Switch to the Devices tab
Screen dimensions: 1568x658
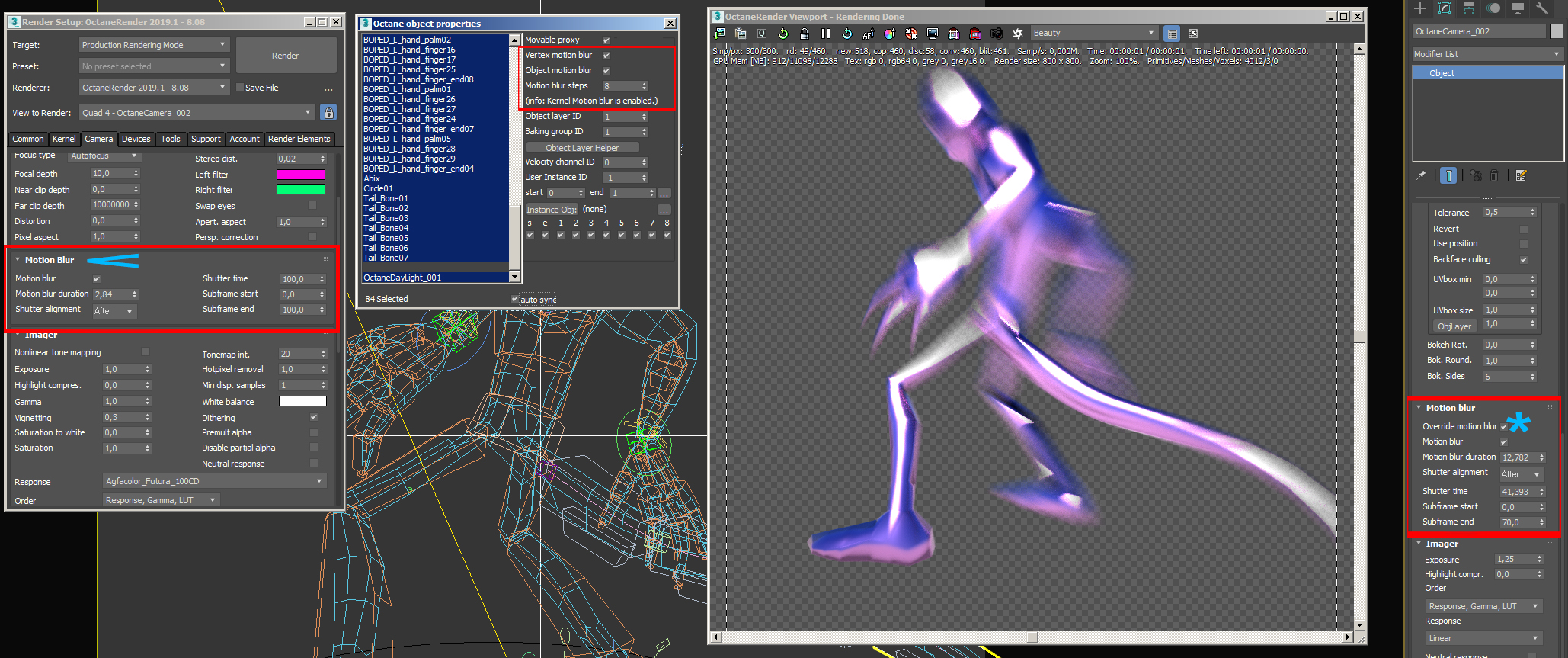[x=136, y=139]
